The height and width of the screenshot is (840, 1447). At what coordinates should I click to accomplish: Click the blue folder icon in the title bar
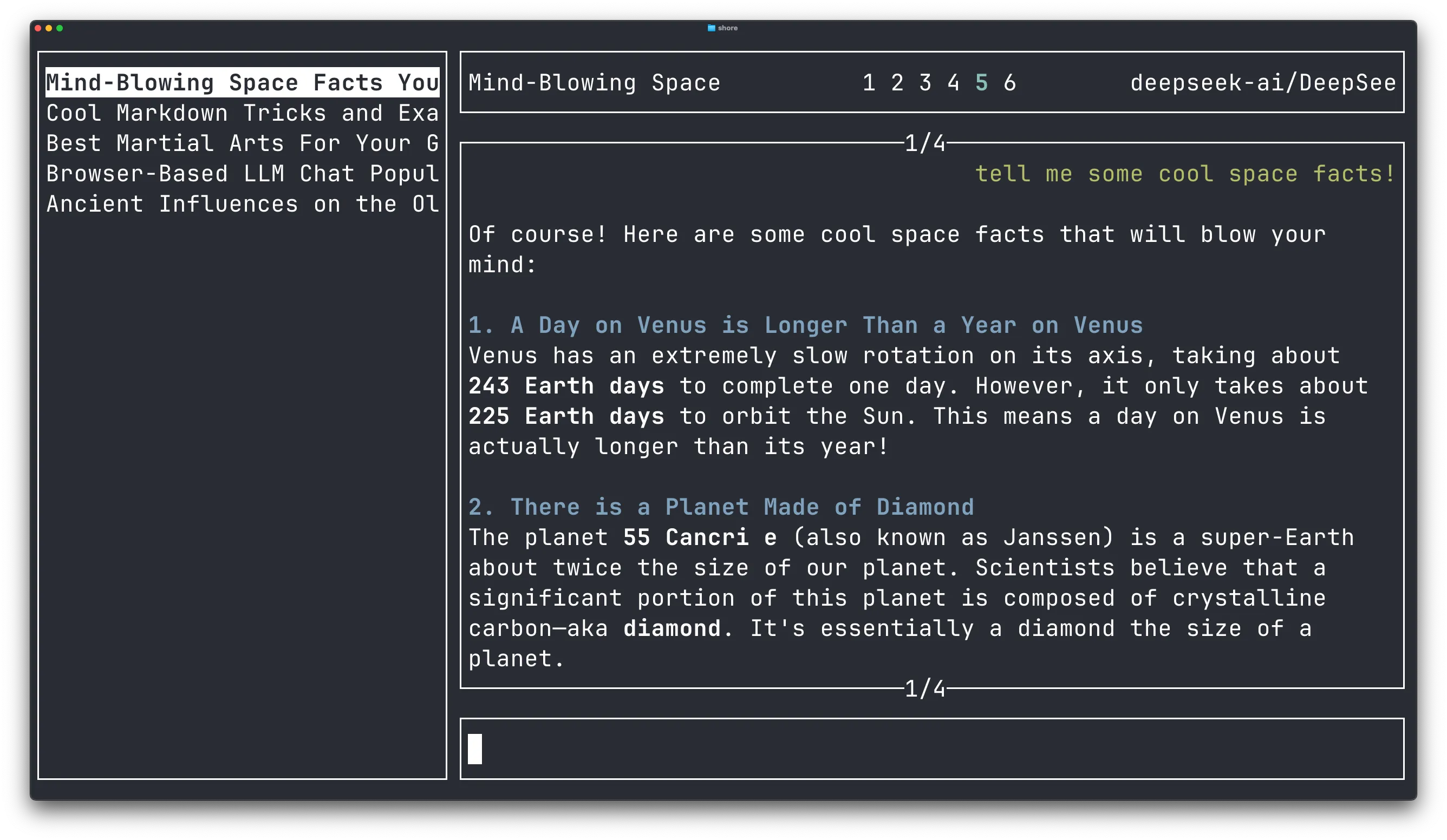[x=712, y=27]
